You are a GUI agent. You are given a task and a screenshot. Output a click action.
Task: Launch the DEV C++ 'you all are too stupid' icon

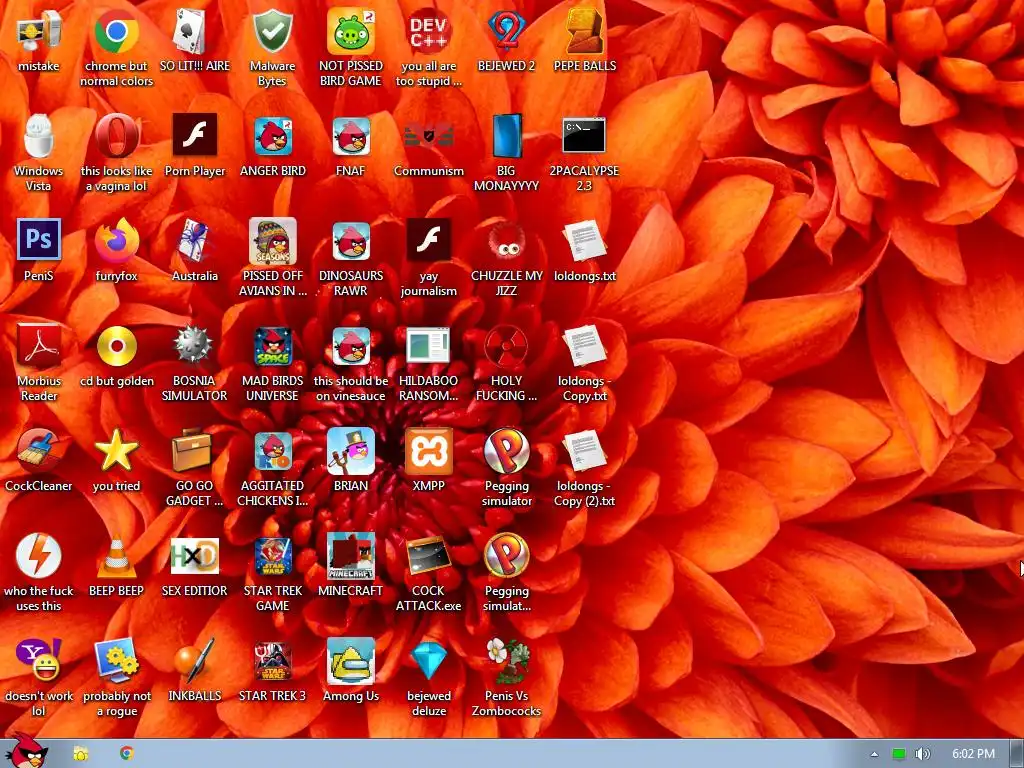pyautogui.click(x=428, y=32)
